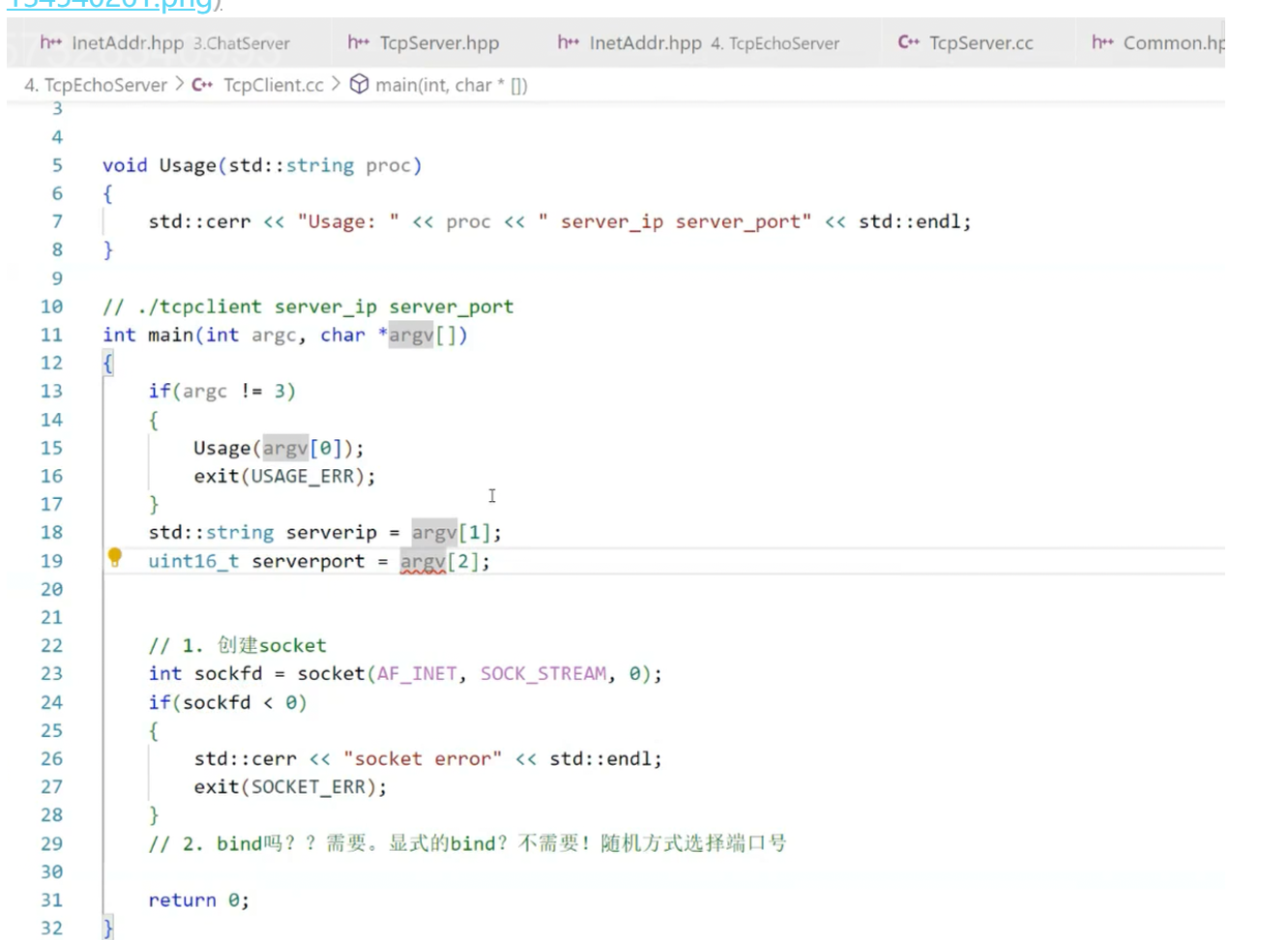Click the chevron after 4. TcpEchoServer in breadcrumb
The image size is (1288, 940).
tap(180, 85)
